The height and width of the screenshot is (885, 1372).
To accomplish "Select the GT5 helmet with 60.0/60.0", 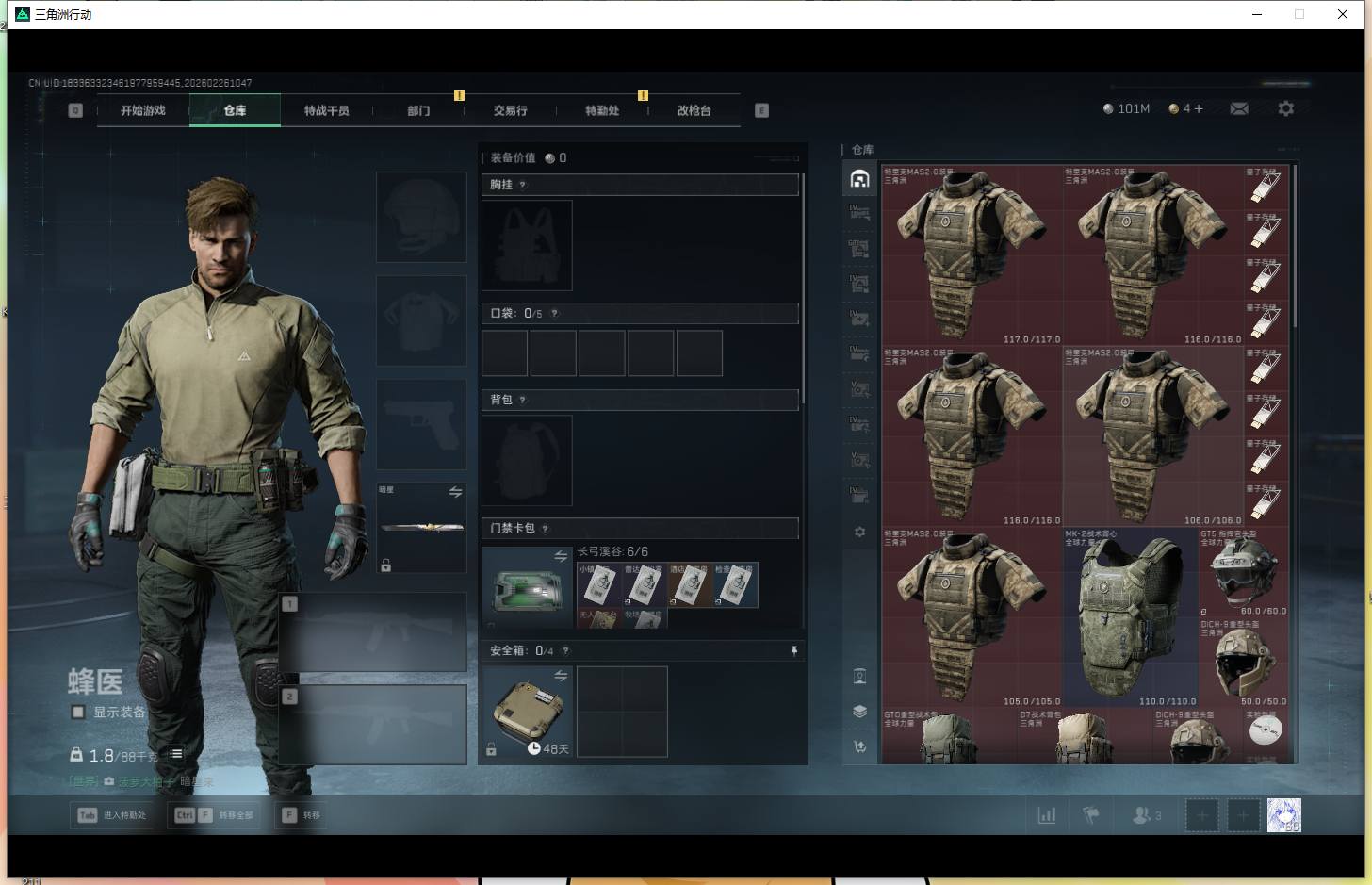I will click(x=1244, y=572).
